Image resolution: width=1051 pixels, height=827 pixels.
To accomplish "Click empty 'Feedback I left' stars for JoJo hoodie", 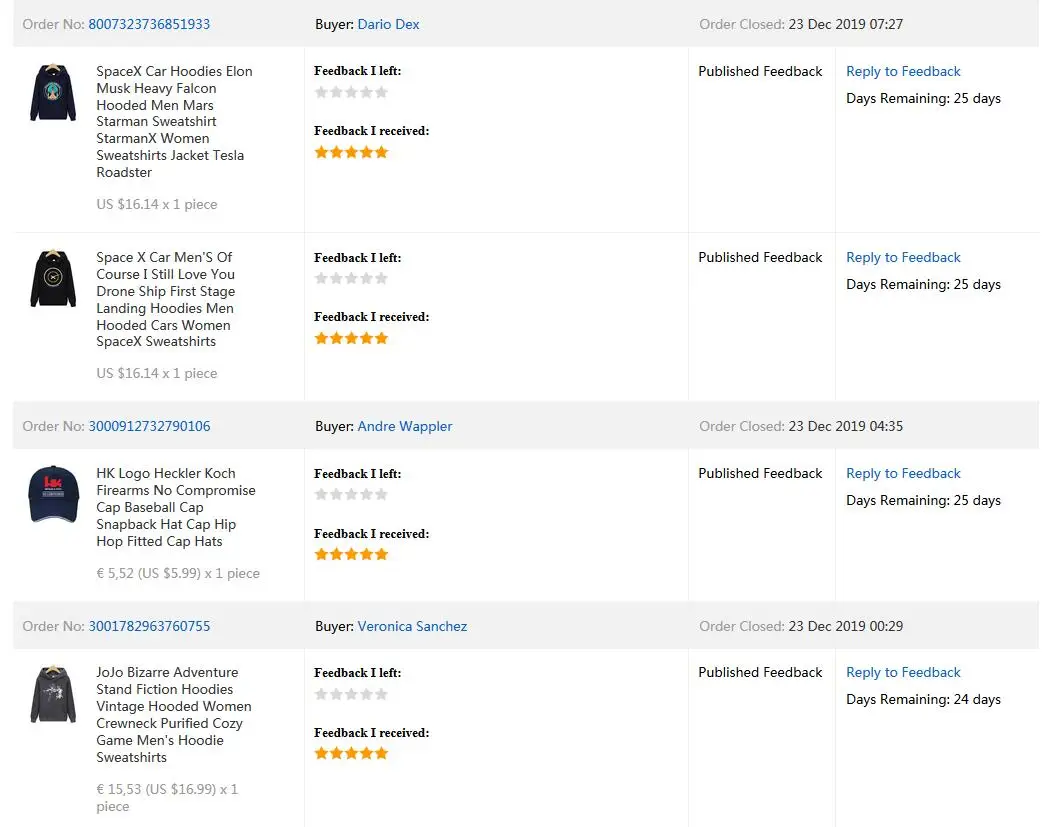I will click(x=351, y=694).
